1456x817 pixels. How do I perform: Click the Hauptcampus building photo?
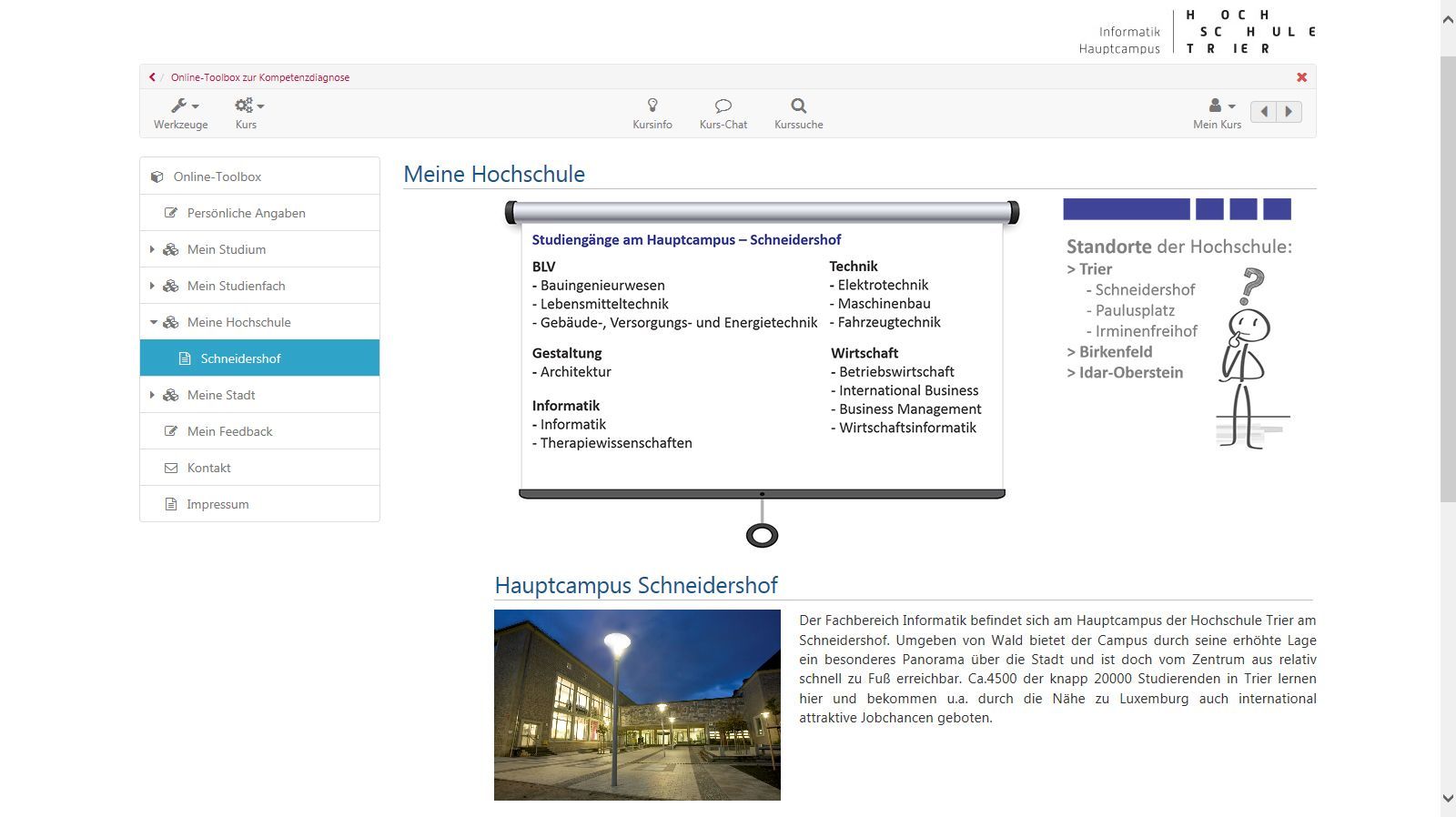click(637, 705)
